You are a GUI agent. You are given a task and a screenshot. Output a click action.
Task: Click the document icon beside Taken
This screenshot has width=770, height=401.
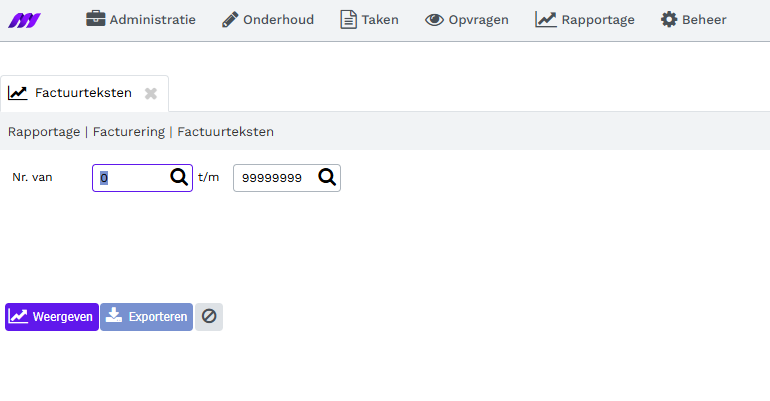(x=348, y=20)
